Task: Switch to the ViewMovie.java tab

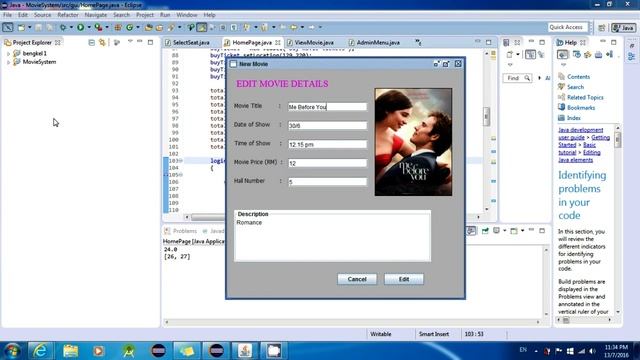Action: pos(314,42)
